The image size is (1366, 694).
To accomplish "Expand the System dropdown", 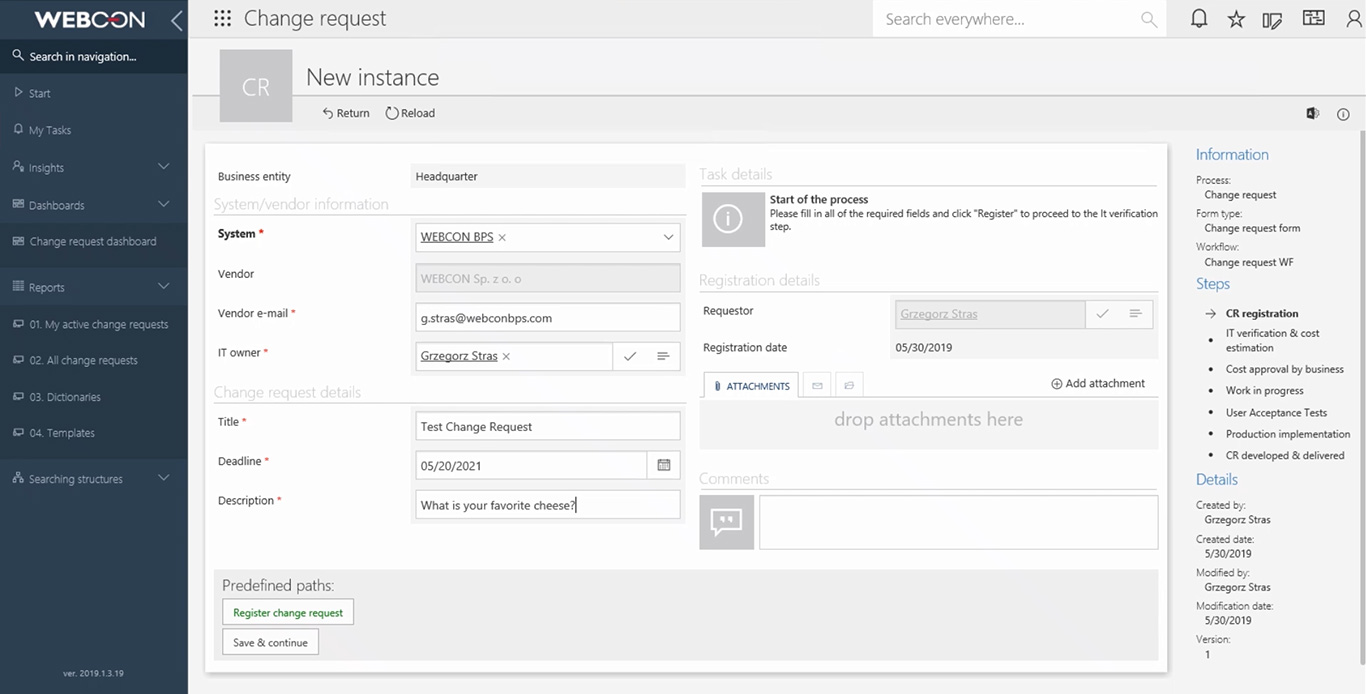I will [668, 237].
